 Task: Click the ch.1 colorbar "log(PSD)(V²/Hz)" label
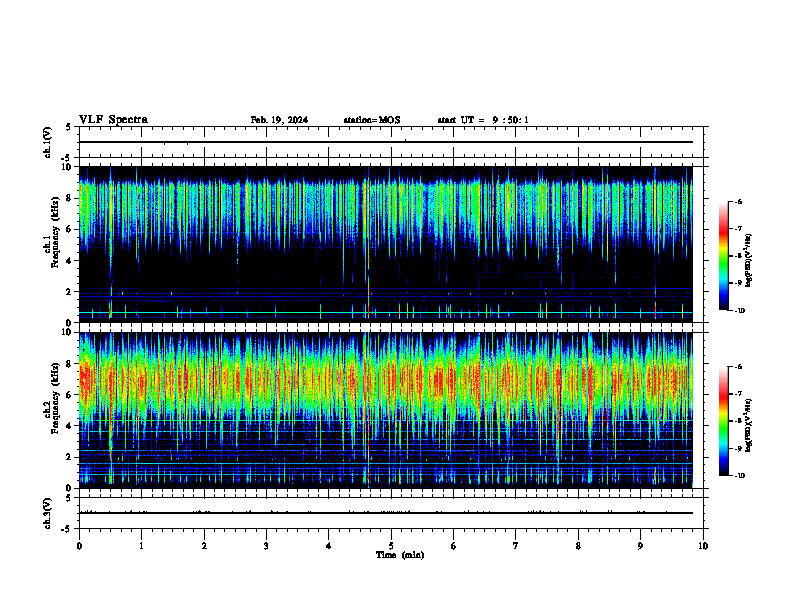coord(749,261)
